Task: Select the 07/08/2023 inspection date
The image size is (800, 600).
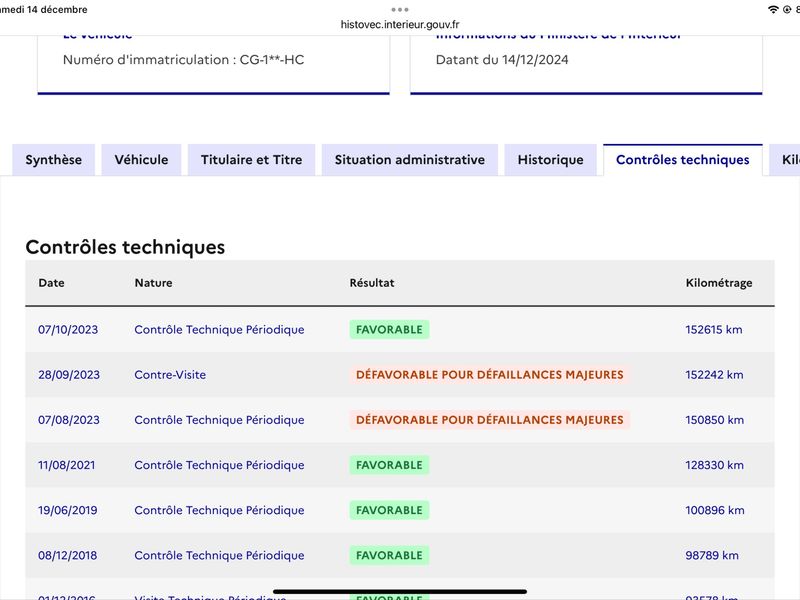Action: point(69,420)
